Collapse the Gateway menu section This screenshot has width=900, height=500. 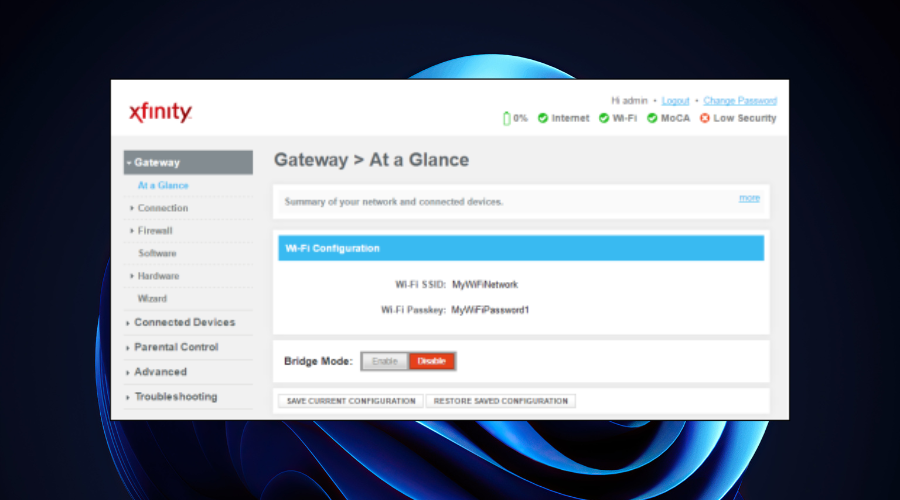pos(188,162)
